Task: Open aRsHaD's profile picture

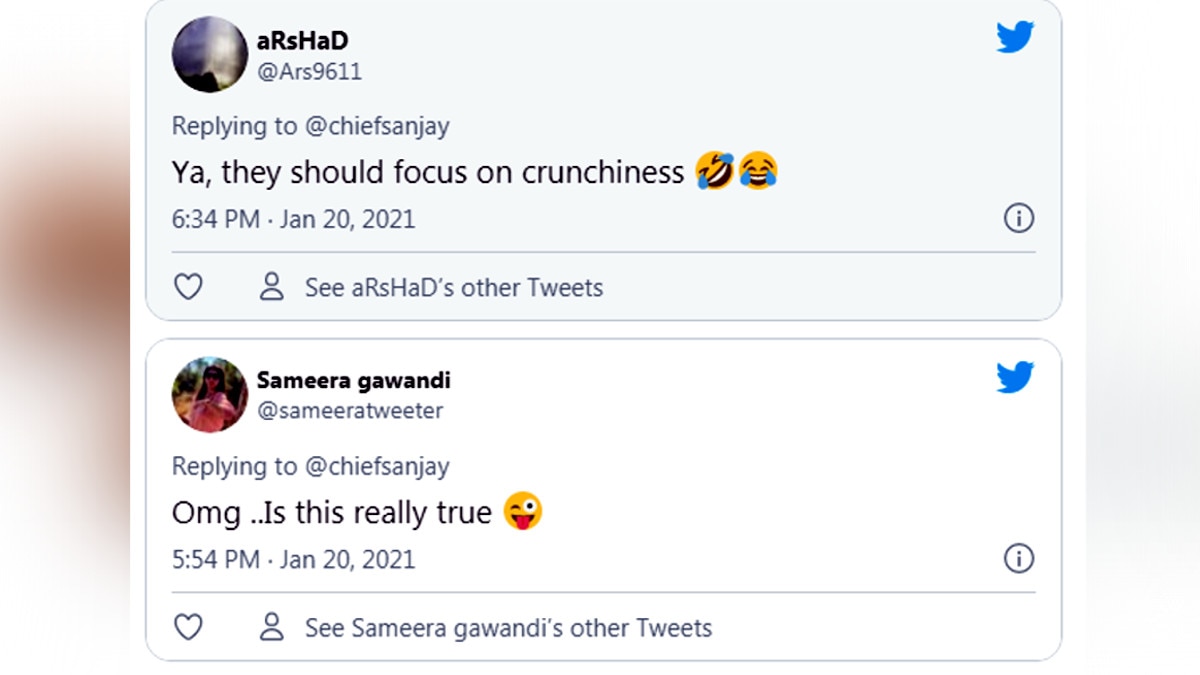Action: coord(210,55)
